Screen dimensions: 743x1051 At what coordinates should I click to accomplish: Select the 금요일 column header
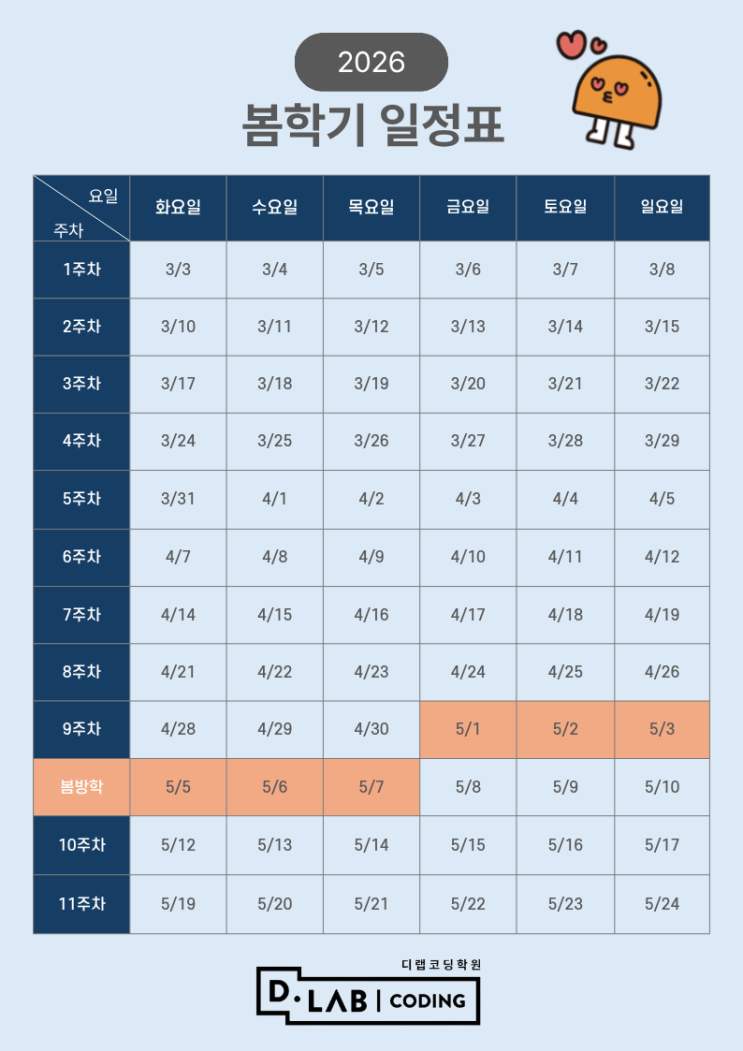(x=468, y=208)
